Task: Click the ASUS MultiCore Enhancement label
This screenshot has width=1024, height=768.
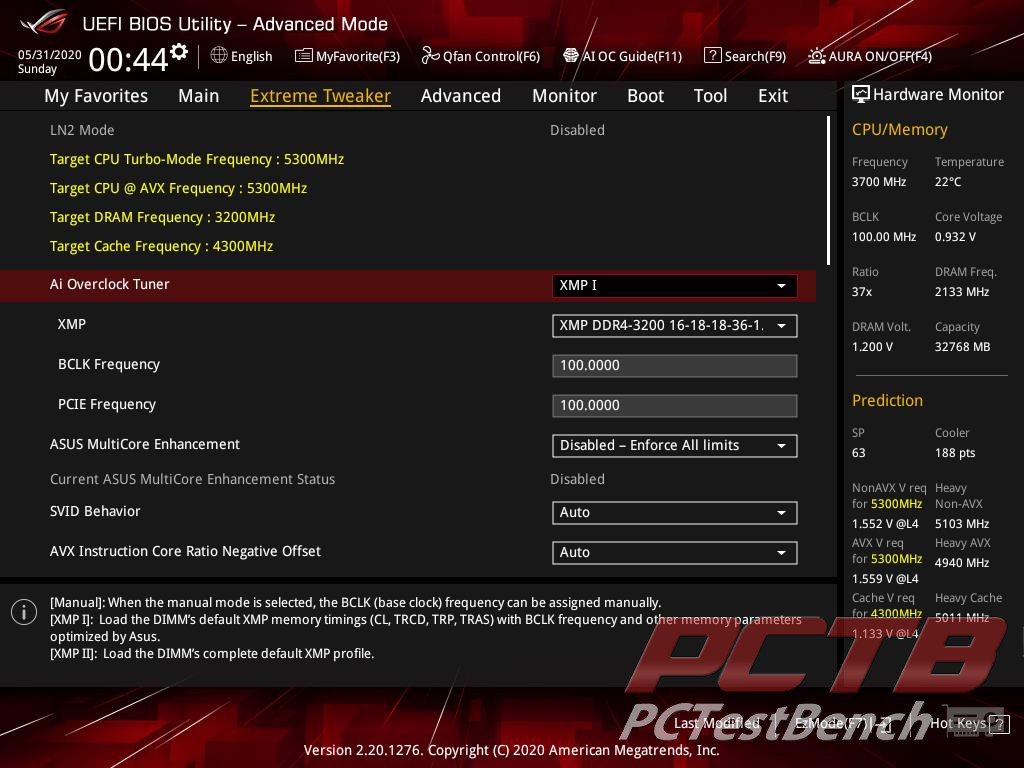Action: 145,444
